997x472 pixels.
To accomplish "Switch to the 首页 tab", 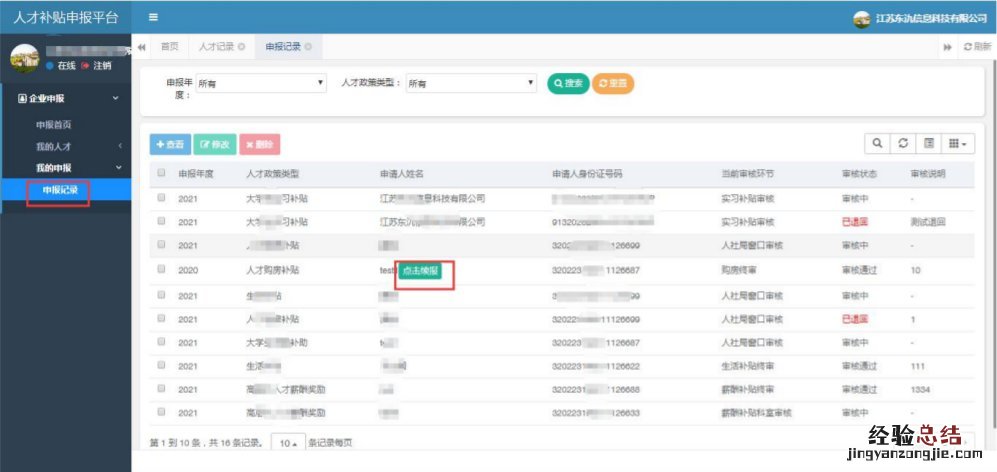I will [170, 47].
